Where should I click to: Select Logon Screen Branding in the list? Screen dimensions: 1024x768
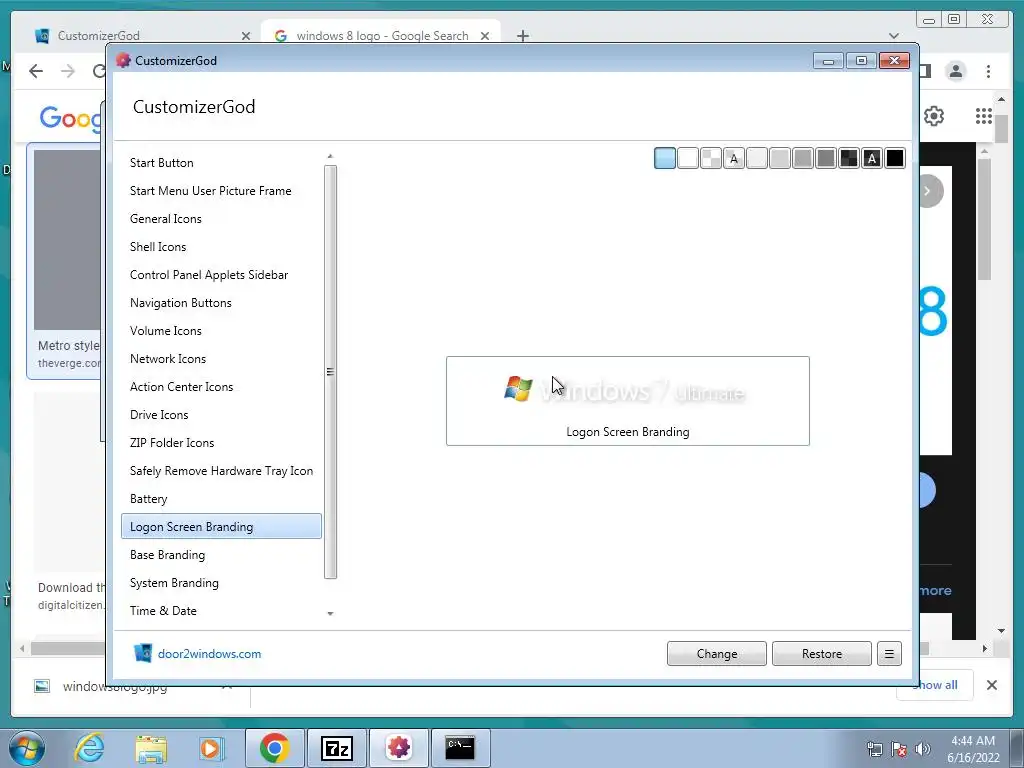pyautogui.click(x=221, y=526)
